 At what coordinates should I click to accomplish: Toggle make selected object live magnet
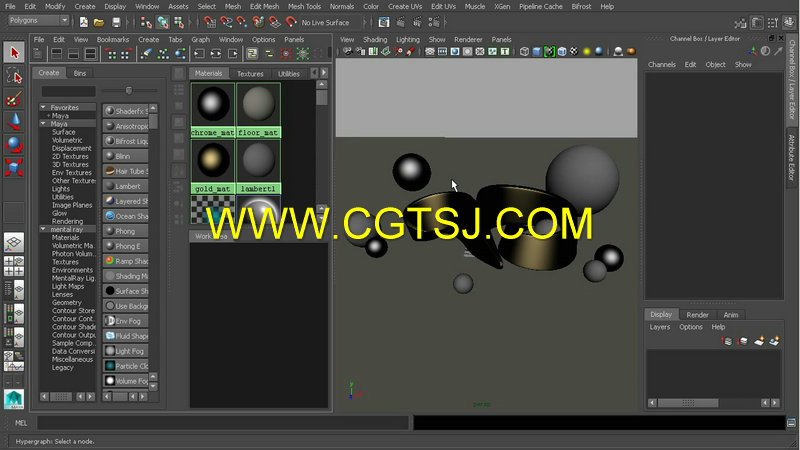point(291,22)
